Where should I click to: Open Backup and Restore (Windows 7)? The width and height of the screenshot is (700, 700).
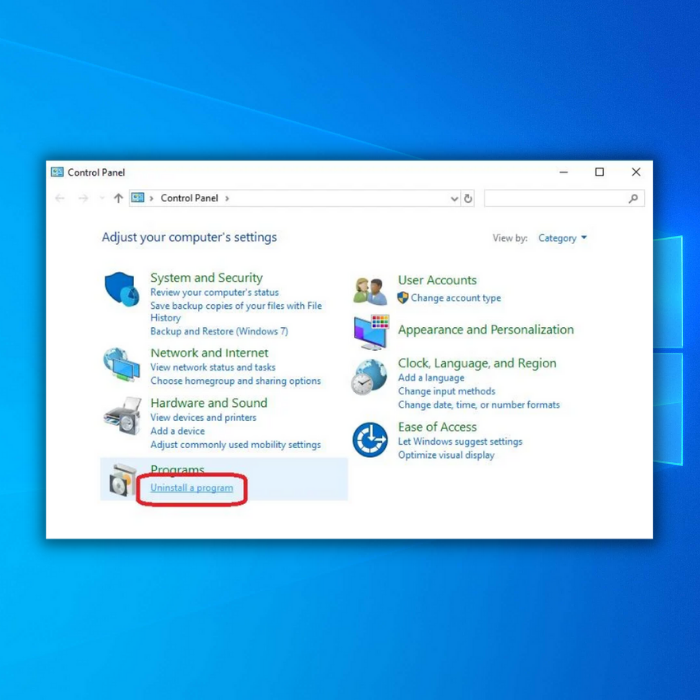(x=219, y=331)
